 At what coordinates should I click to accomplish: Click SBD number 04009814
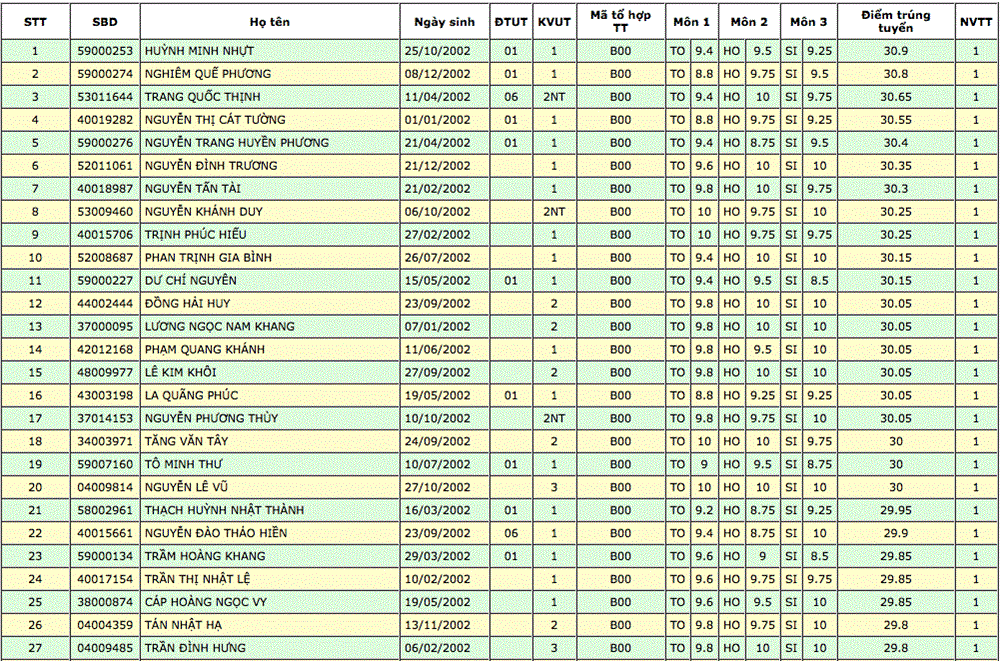click(104, 488)
